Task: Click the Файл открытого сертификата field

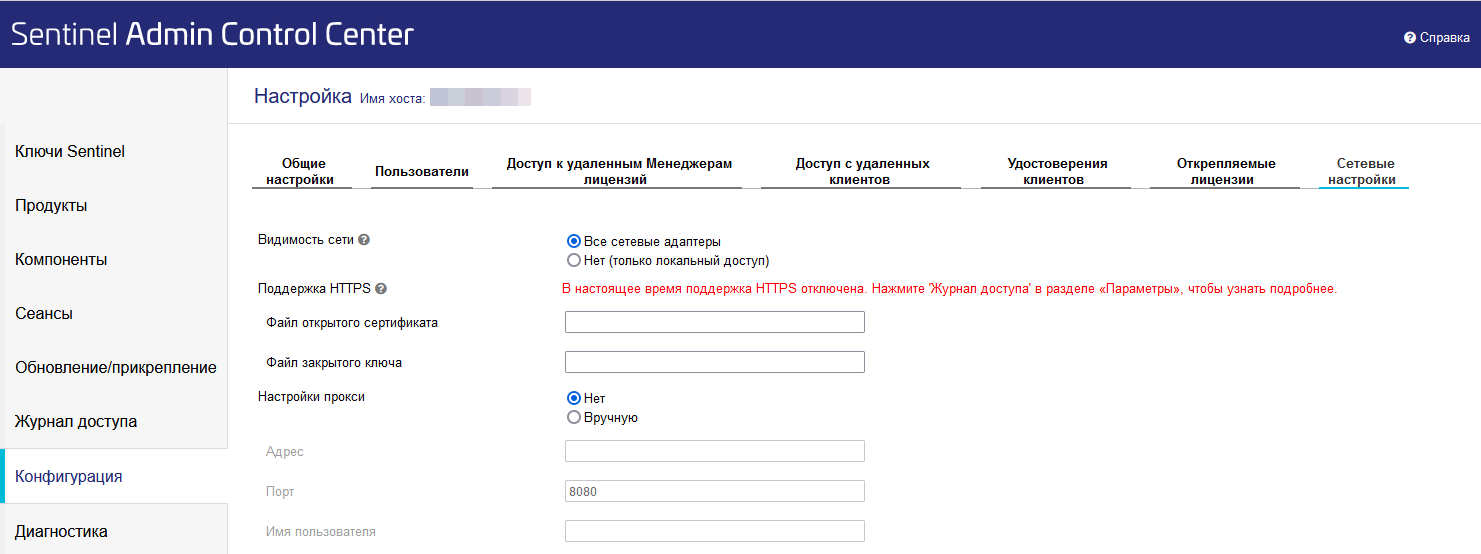Action: click(x=715, y=322)
